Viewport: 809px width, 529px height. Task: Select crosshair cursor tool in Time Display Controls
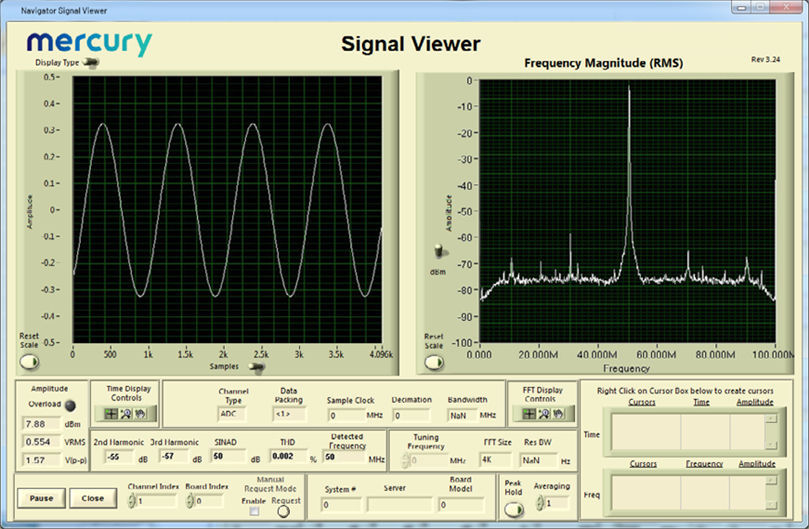(x=110, y=413)
